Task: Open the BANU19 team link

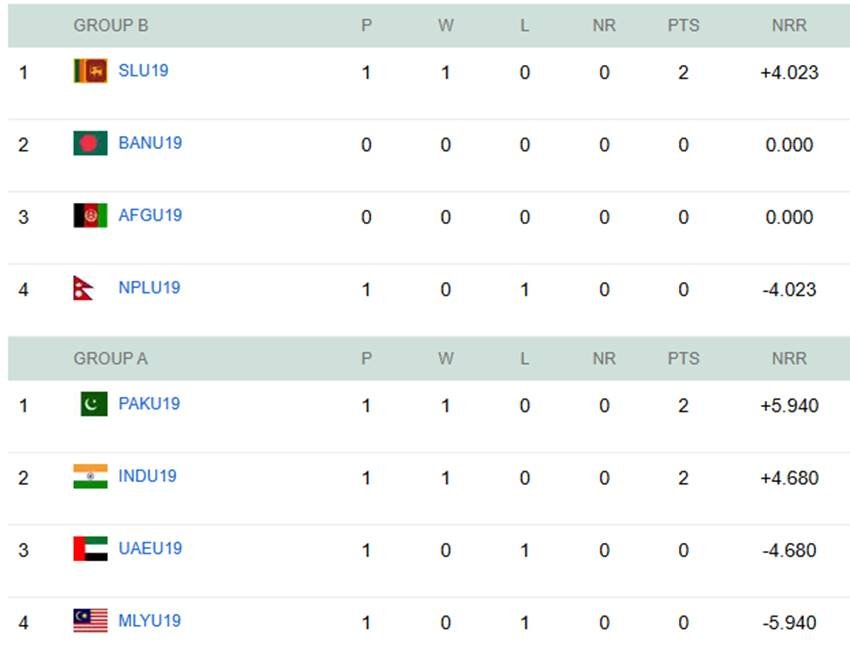Action: click(x=150, y=143)
